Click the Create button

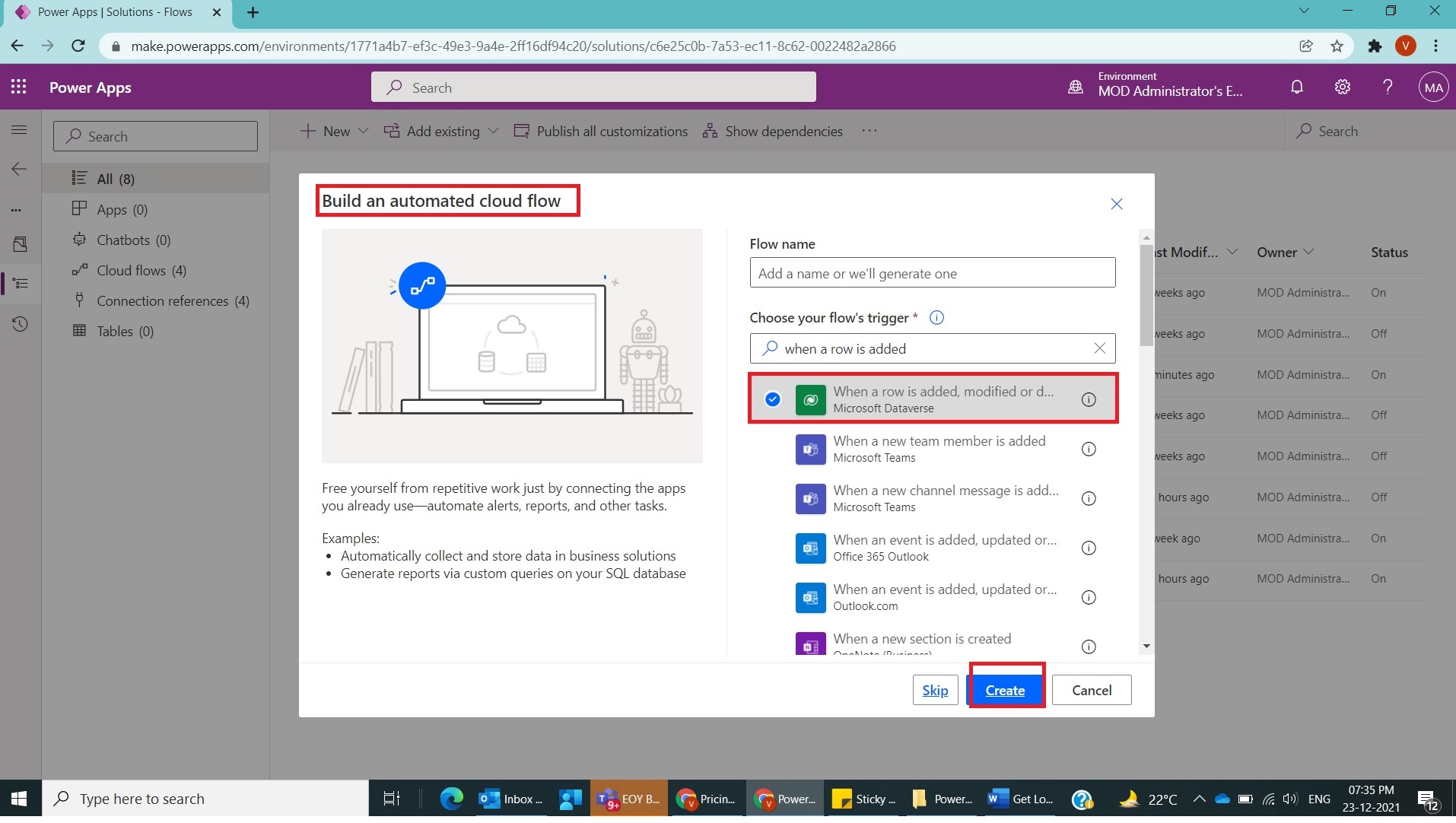click(1005, 690)
